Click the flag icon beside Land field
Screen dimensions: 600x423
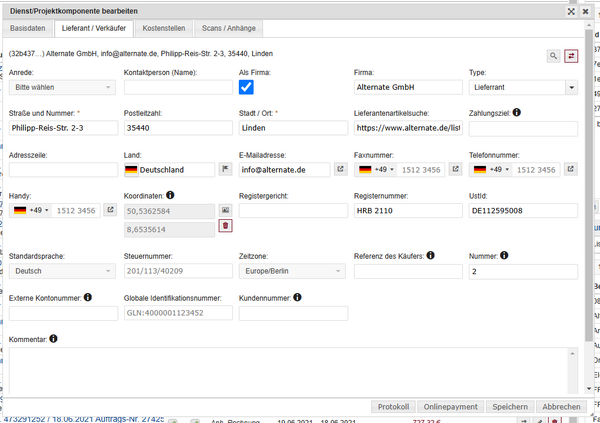226,170
